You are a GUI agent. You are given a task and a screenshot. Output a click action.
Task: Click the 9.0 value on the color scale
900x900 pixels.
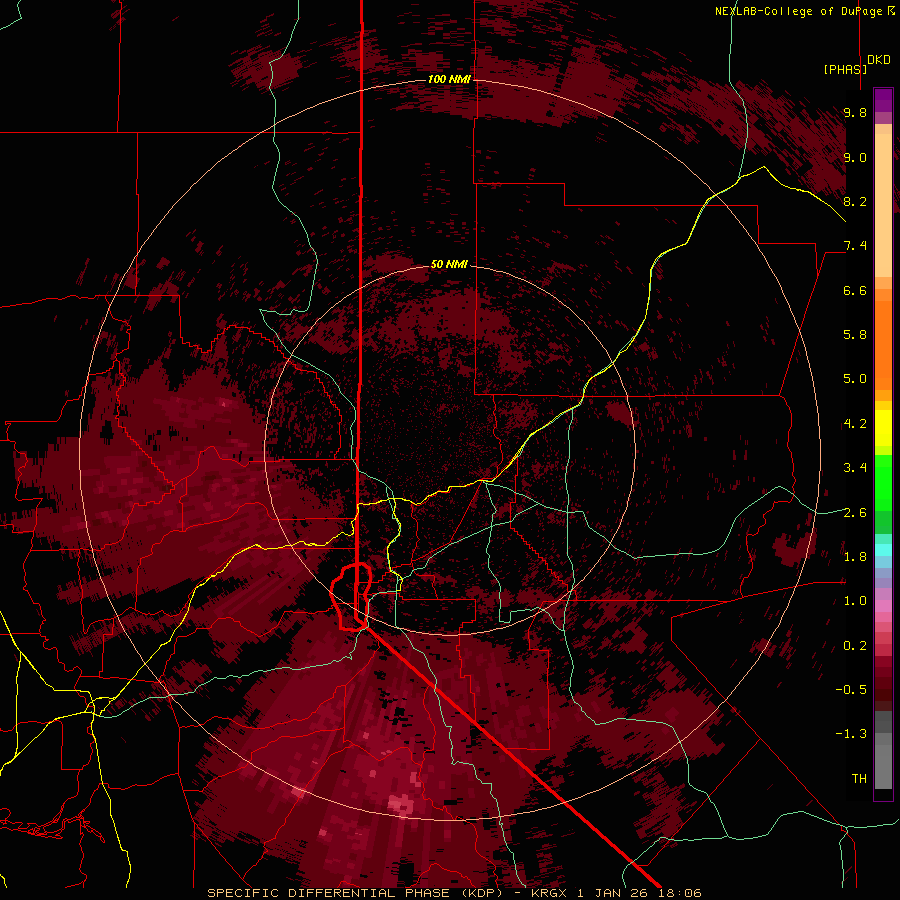(855, 157)
